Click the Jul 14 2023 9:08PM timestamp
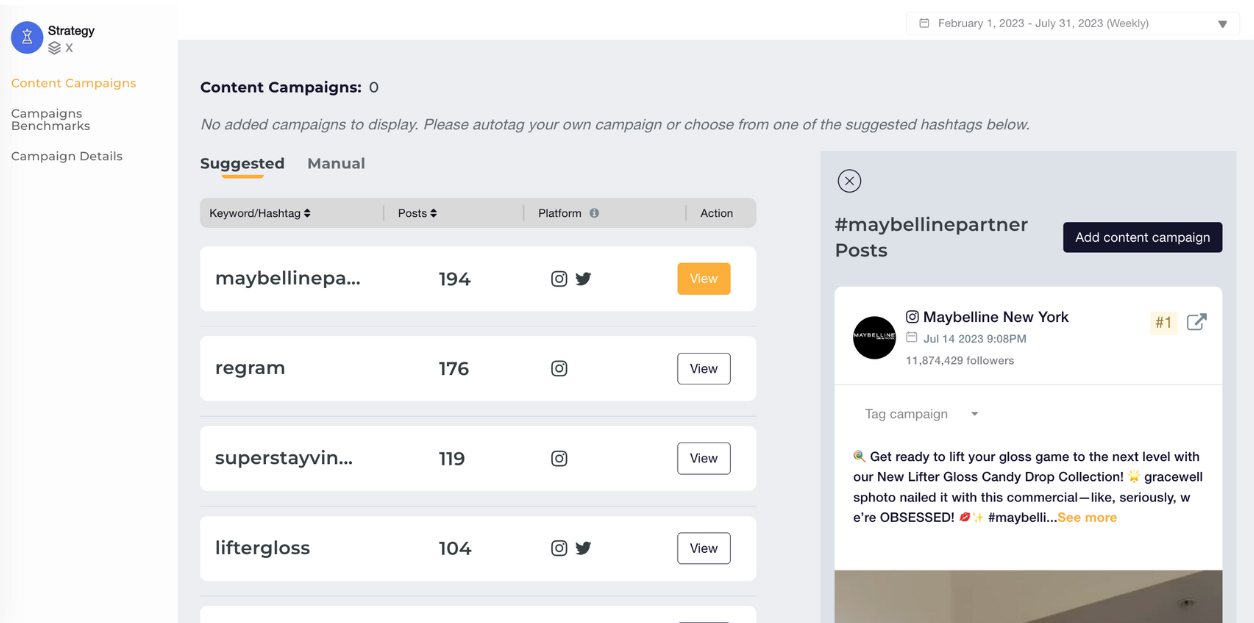The width and height of the screenshot is (1254, 623). 975,339
